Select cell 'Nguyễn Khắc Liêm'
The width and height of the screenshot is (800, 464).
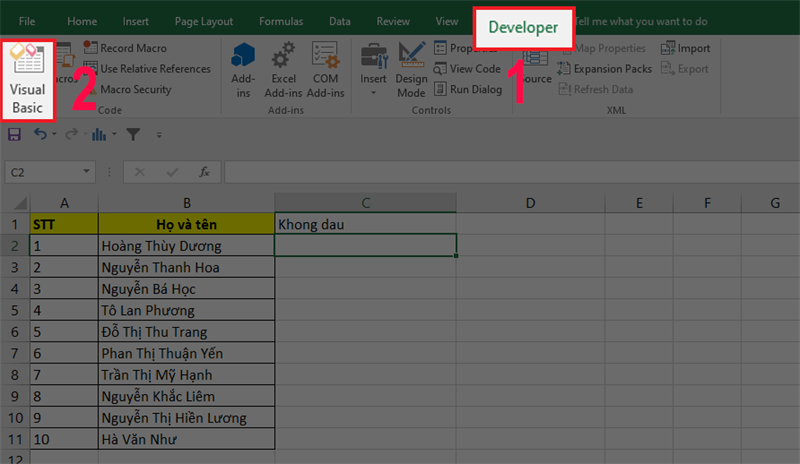point(186,396)
